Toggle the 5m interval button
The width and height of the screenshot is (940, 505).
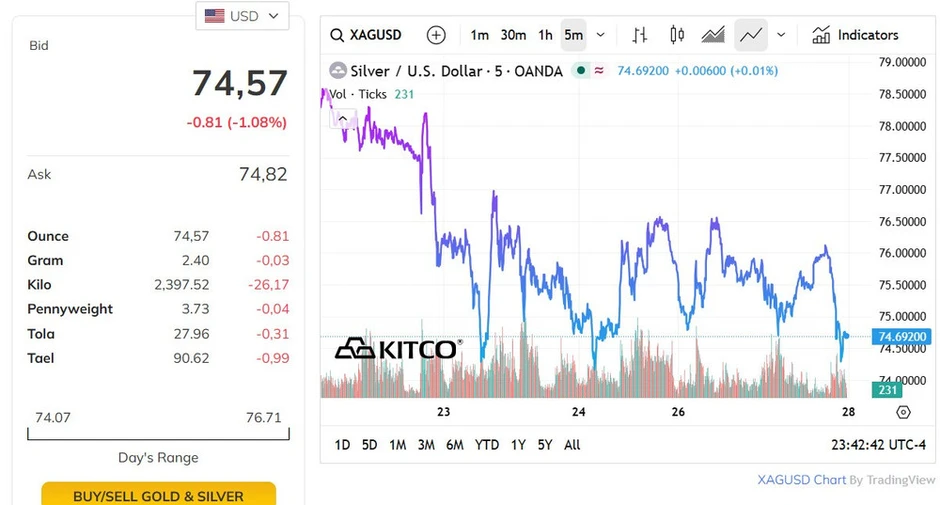coord(574,35)
